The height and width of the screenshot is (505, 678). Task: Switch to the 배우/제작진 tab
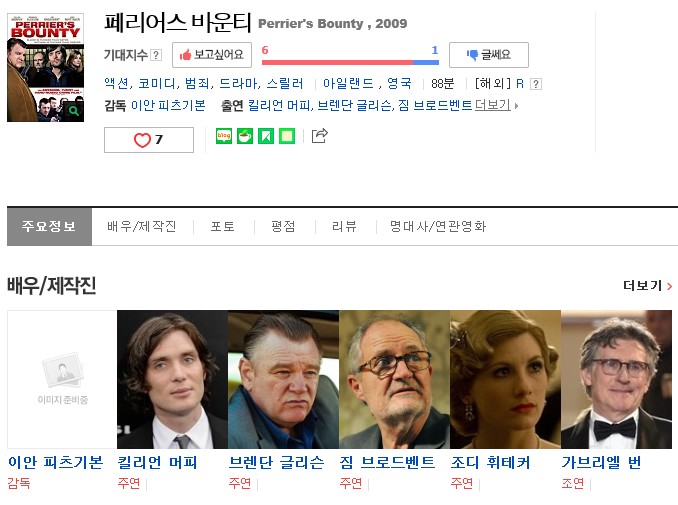pyautogui.click(x=142, y=226)
